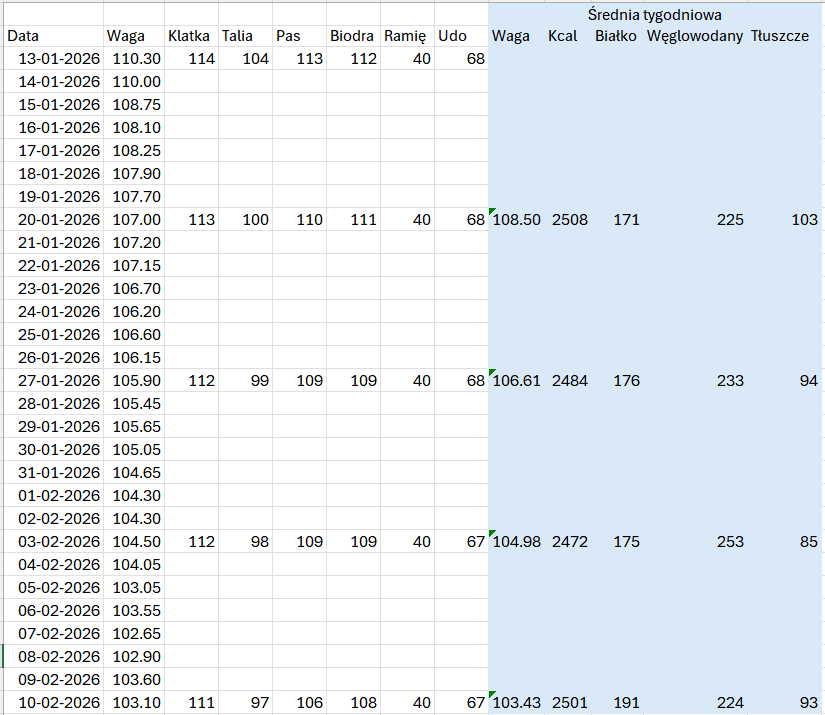Select the "Klatka" column header cell
The width and height of the screenshot is (825, 715).
point(189,37)
